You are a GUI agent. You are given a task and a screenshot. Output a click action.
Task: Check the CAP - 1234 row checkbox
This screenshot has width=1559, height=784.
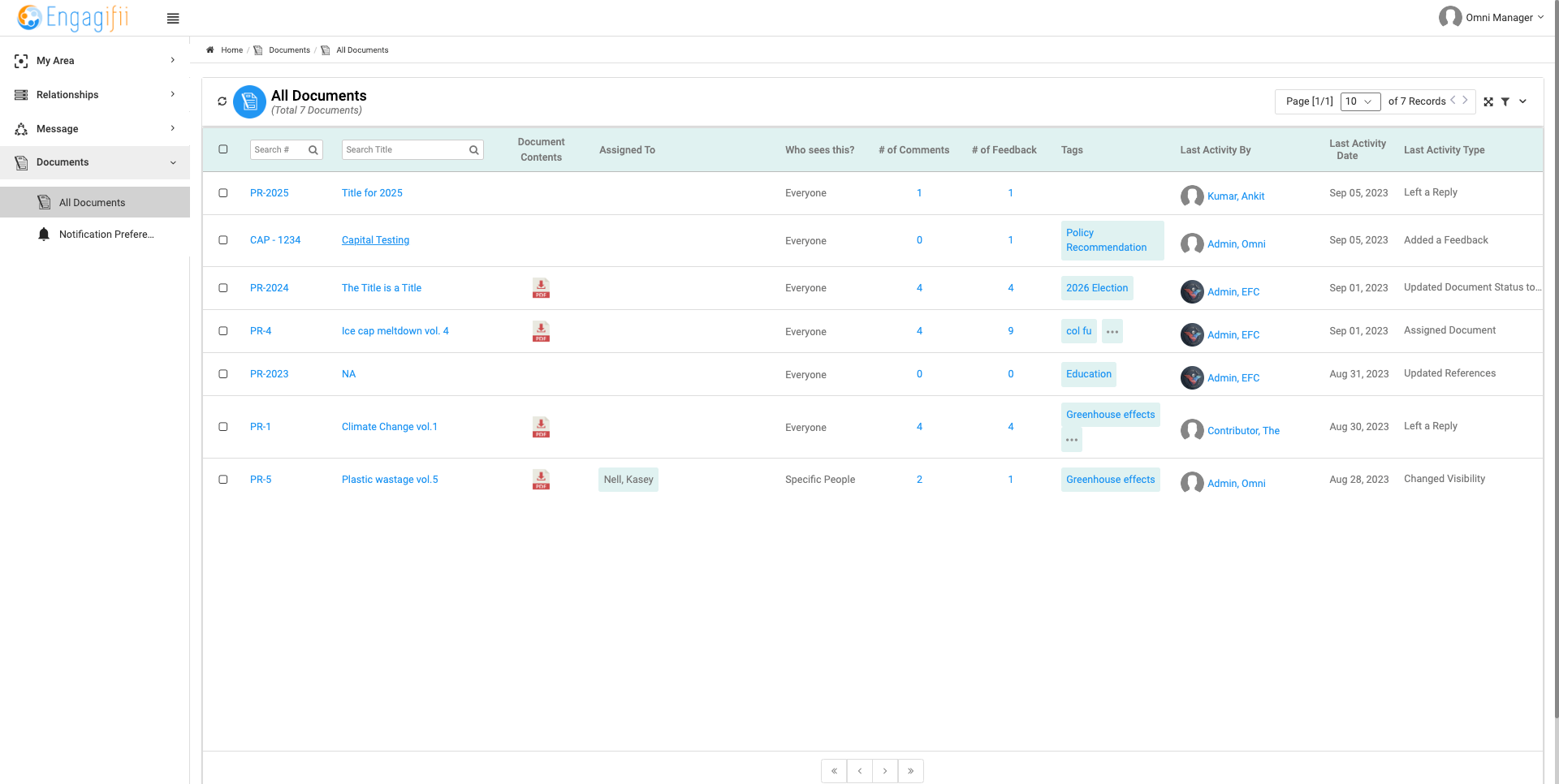point(223,240)
